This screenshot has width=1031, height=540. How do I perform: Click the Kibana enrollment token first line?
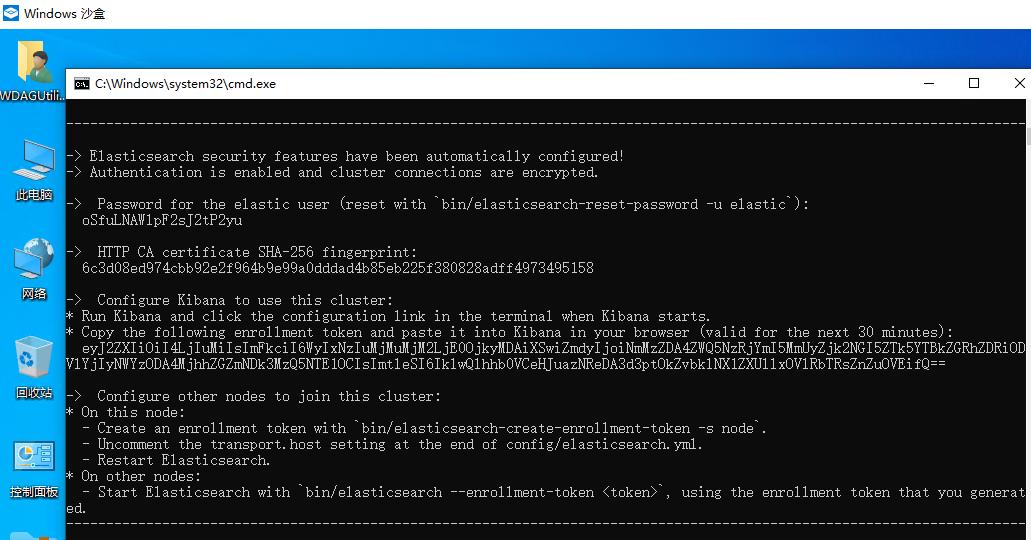tap(553, 348)
